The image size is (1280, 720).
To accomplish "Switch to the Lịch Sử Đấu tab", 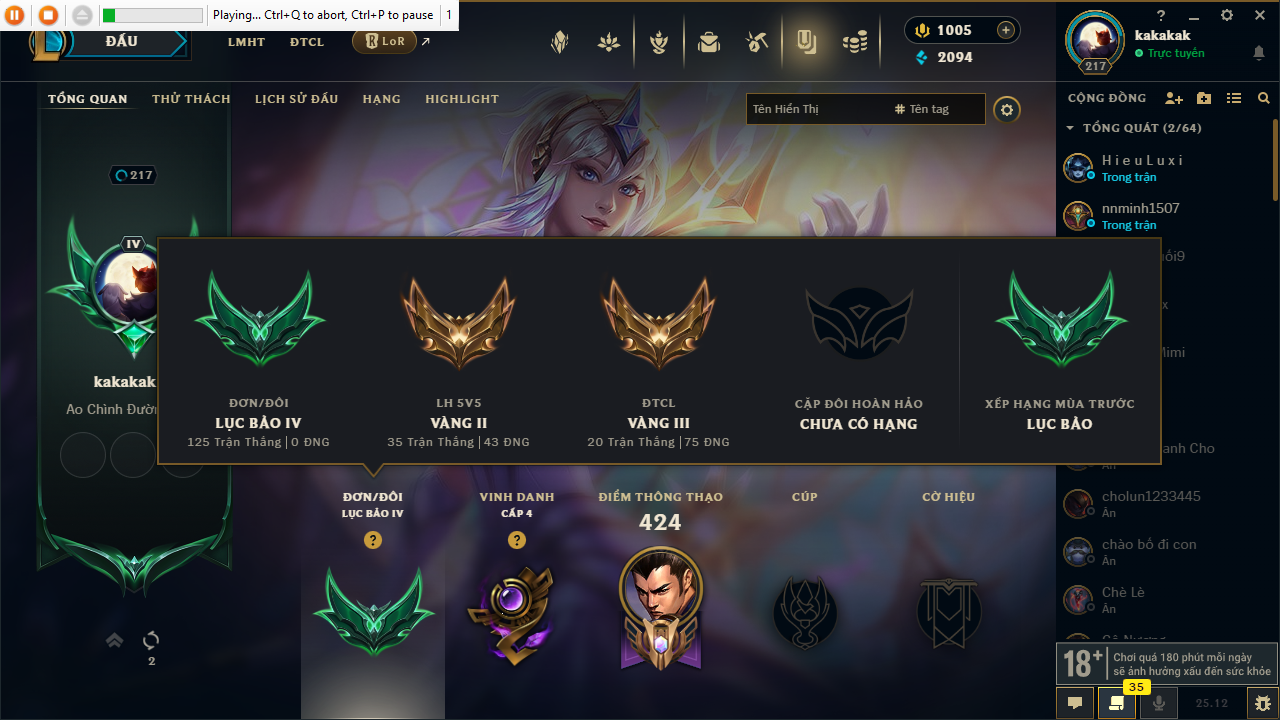I will coord(296,99).
